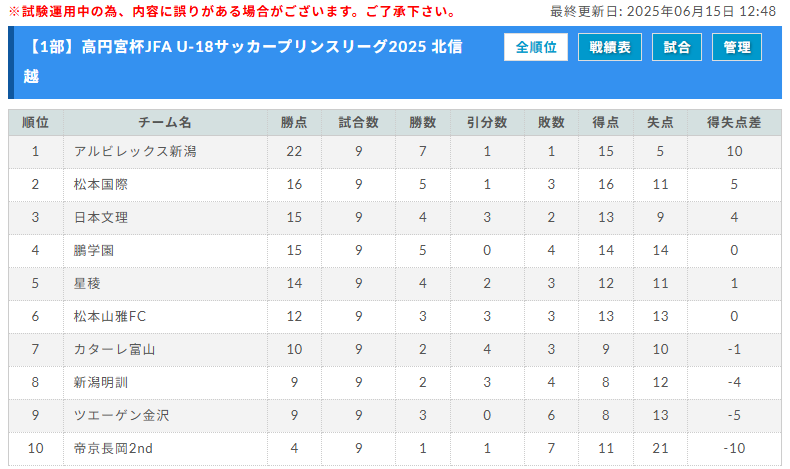Click the 日本文理 team name
Viewport: 790px width, 469px height.
[101, 217]
